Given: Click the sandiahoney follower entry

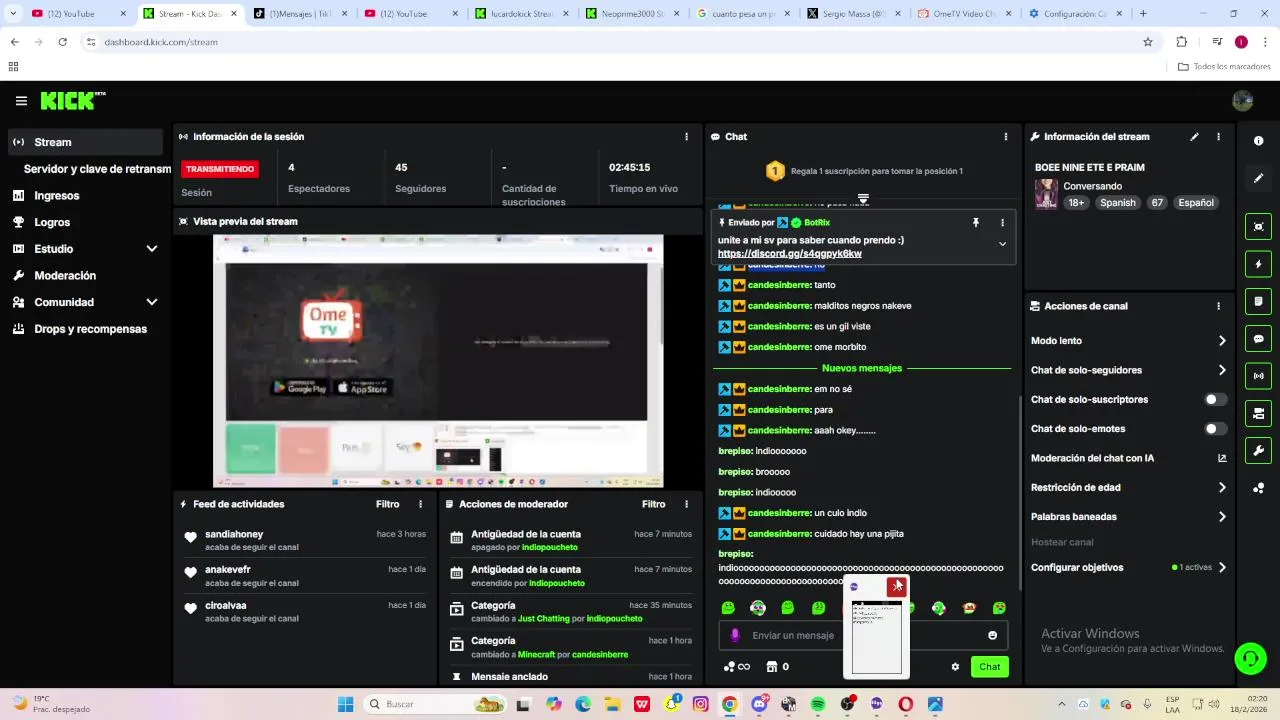Looking at the screenshot, I should [x=303, y=540].
